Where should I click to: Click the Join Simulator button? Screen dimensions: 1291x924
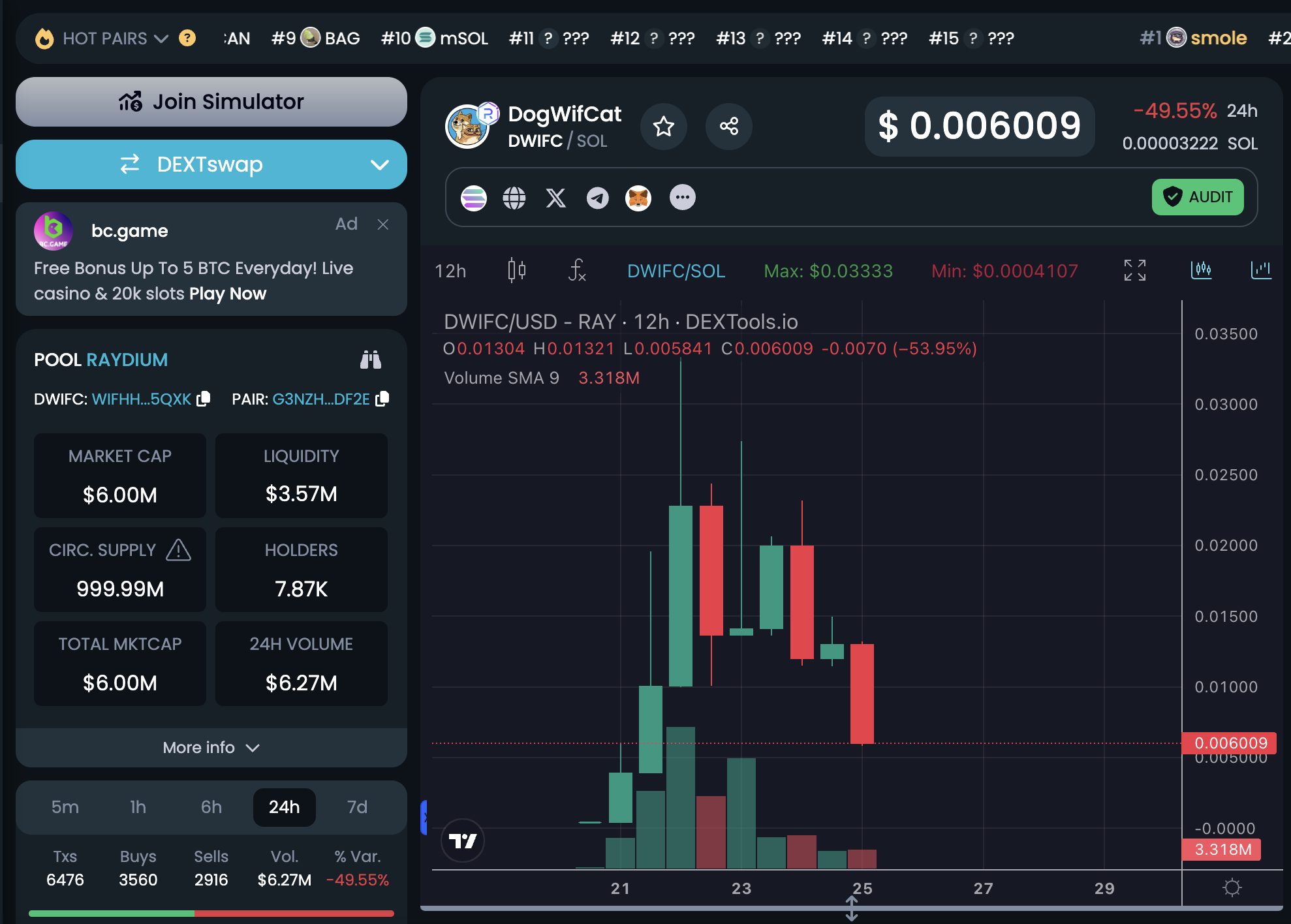pos(211,102)
